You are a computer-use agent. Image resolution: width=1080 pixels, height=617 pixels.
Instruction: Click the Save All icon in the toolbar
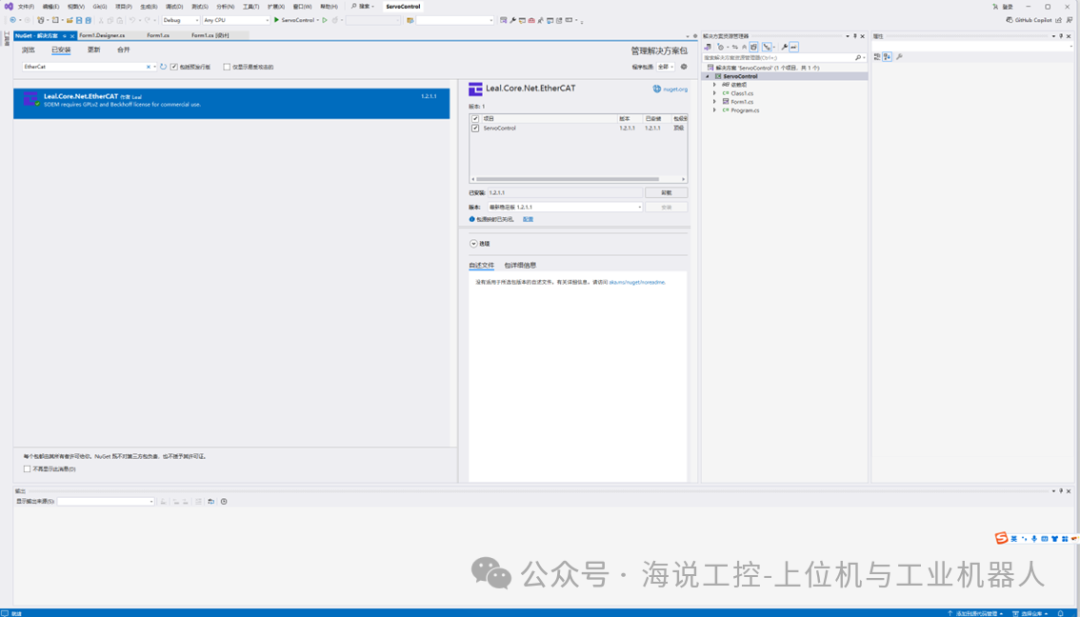pyautogui.click(x=88, y=19)
